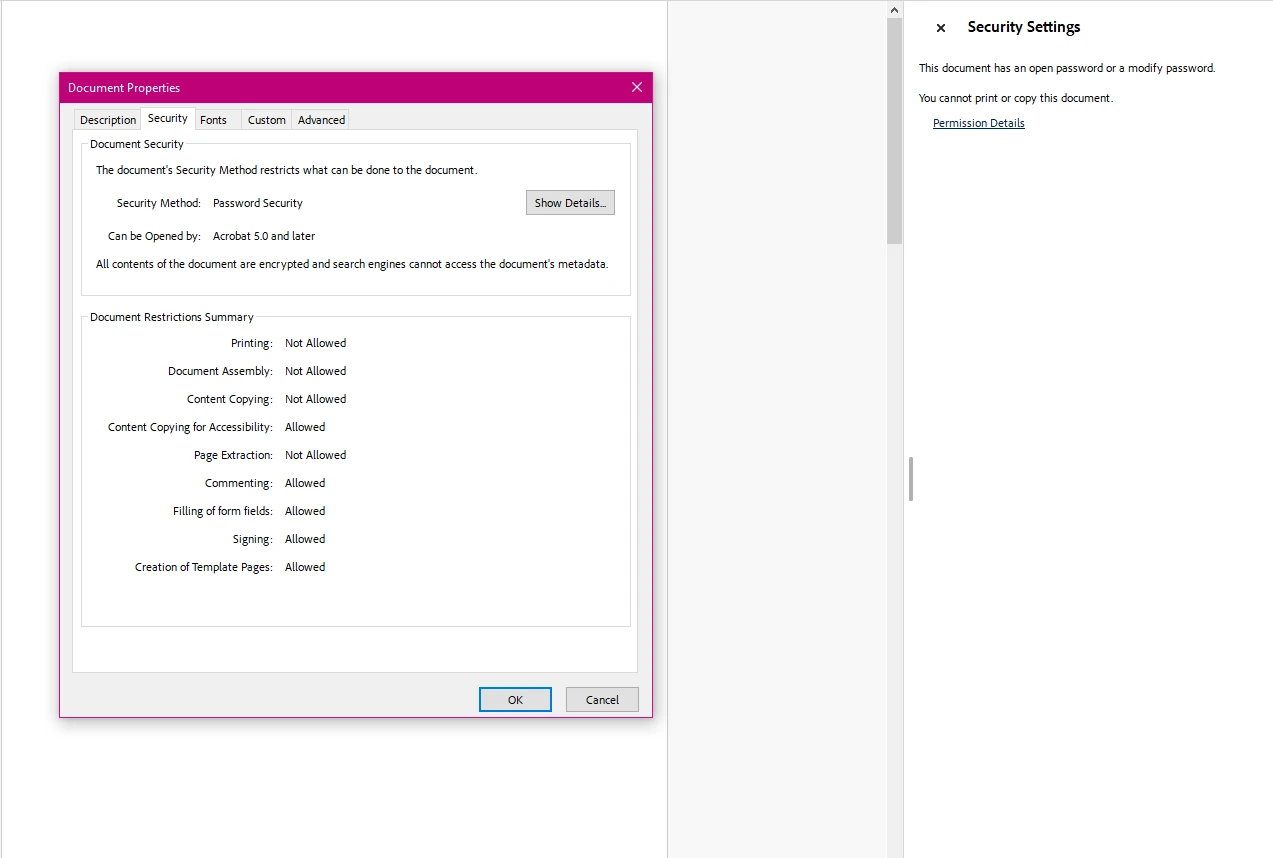1273x858 pixels.
Task: Click the thin scrollbar beside the Security Settings panel
Action: tap(910, 479)
